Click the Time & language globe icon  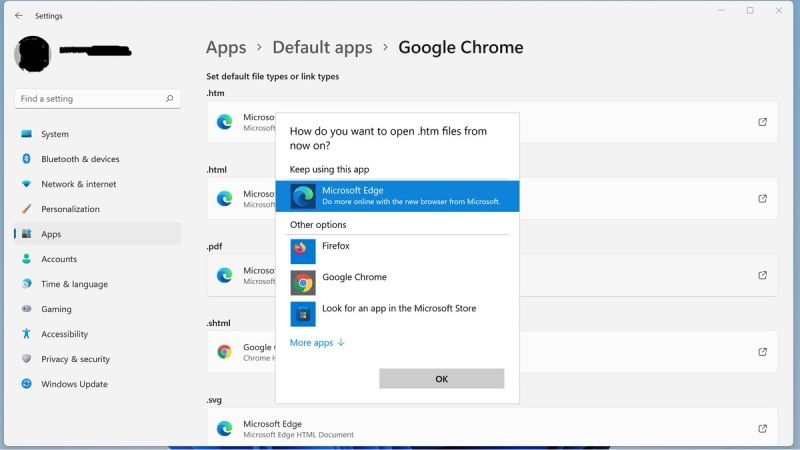pyautogui.click(x=27, y=284)
